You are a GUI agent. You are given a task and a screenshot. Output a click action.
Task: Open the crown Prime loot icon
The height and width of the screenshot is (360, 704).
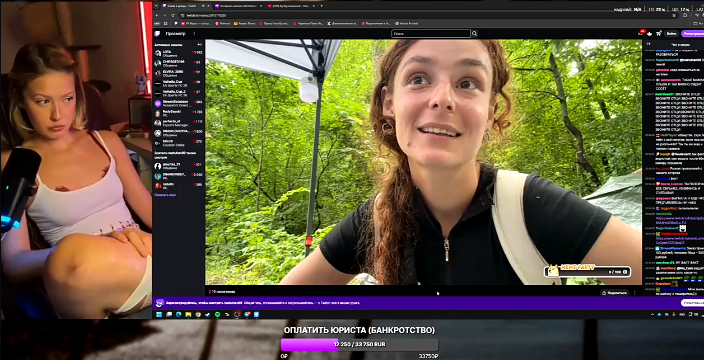[x=649, y=34]
